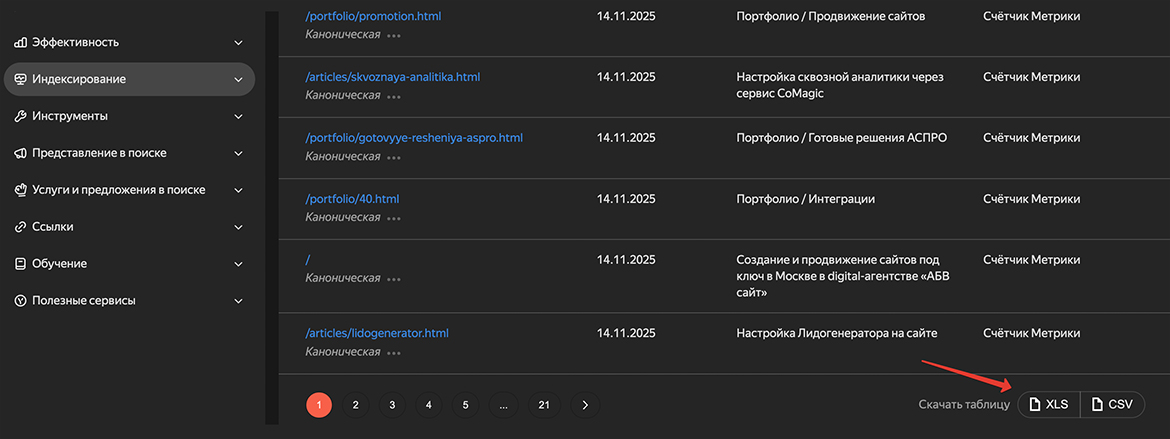
Task: Open the /articles/lidogenerator.html page link
Action: pyautogui.click(x=377, y=333)
